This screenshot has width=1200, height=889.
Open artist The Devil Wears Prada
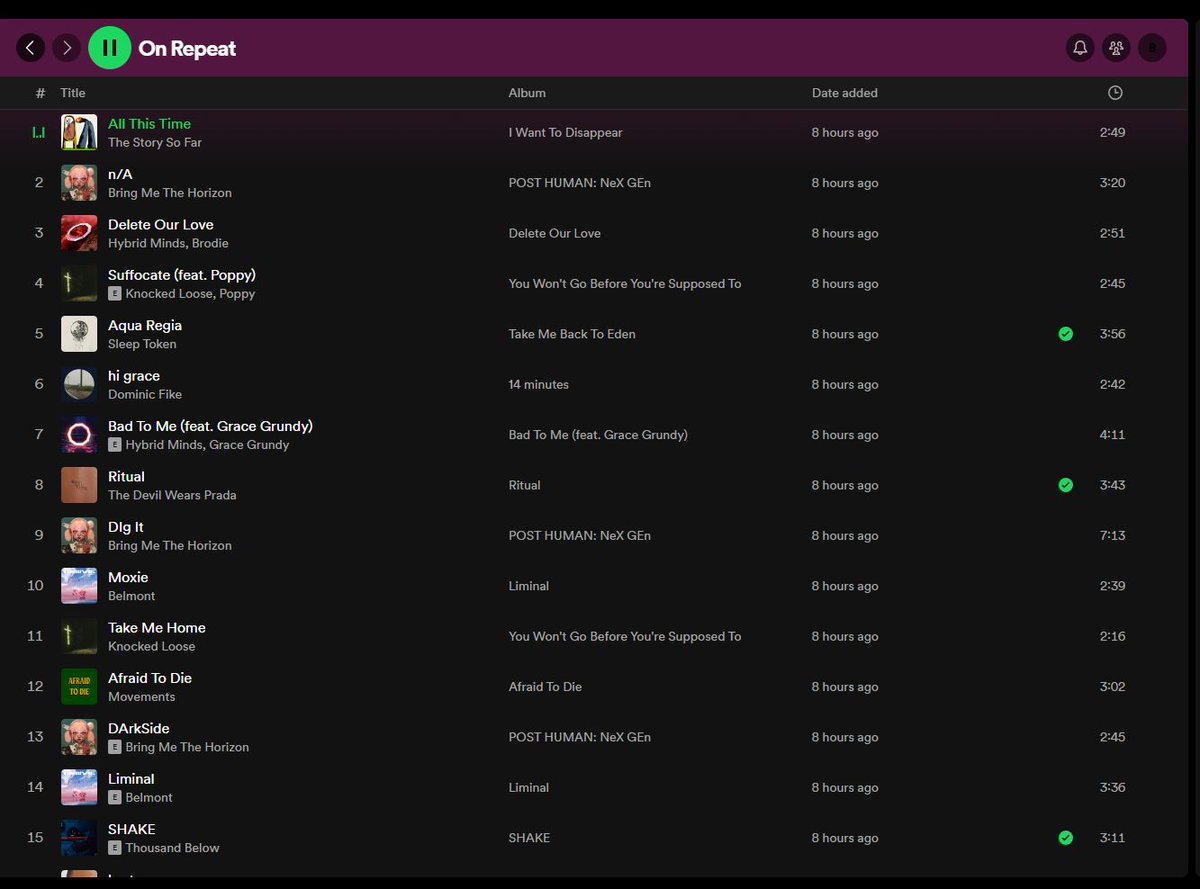click(172, 495)
